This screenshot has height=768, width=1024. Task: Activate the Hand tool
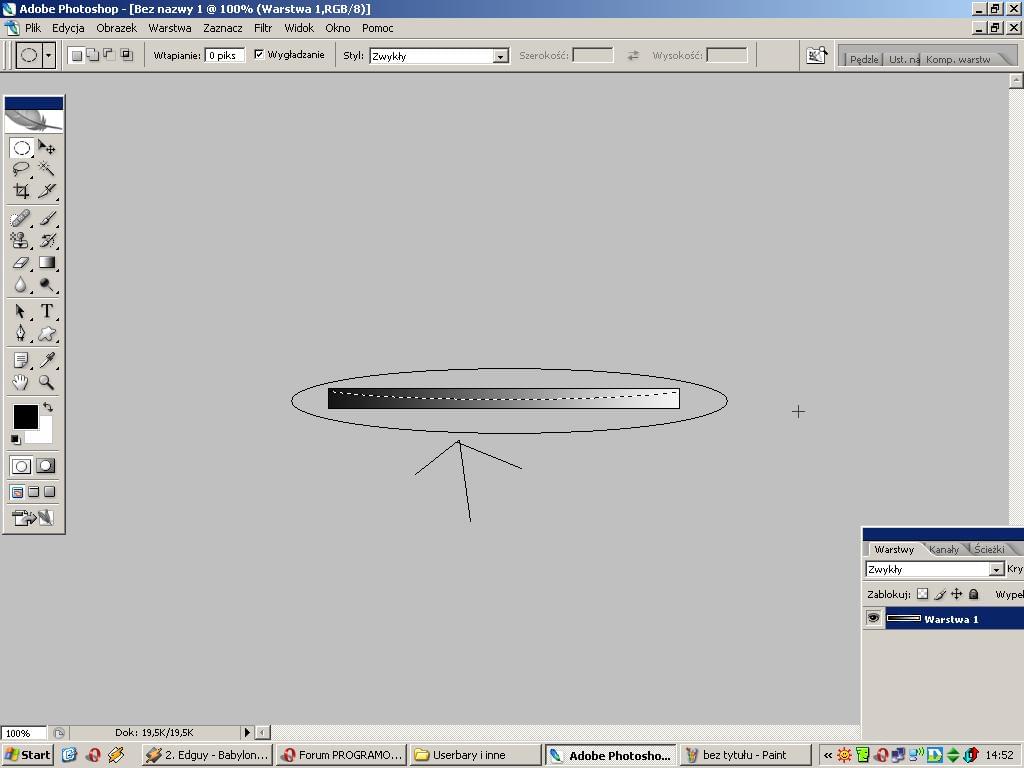(20, 382)
